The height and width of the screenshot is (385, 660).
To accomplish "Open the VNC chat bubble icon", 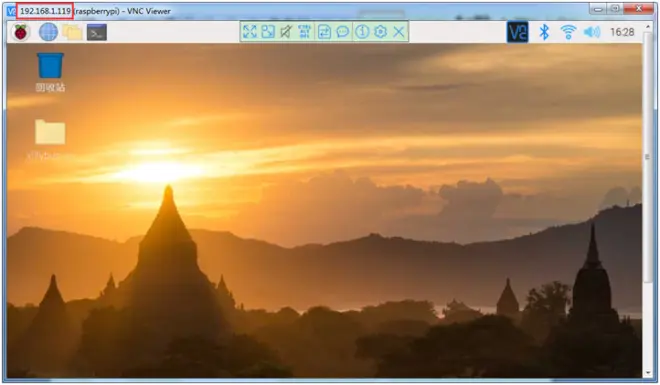I will (x=343, y=32).
